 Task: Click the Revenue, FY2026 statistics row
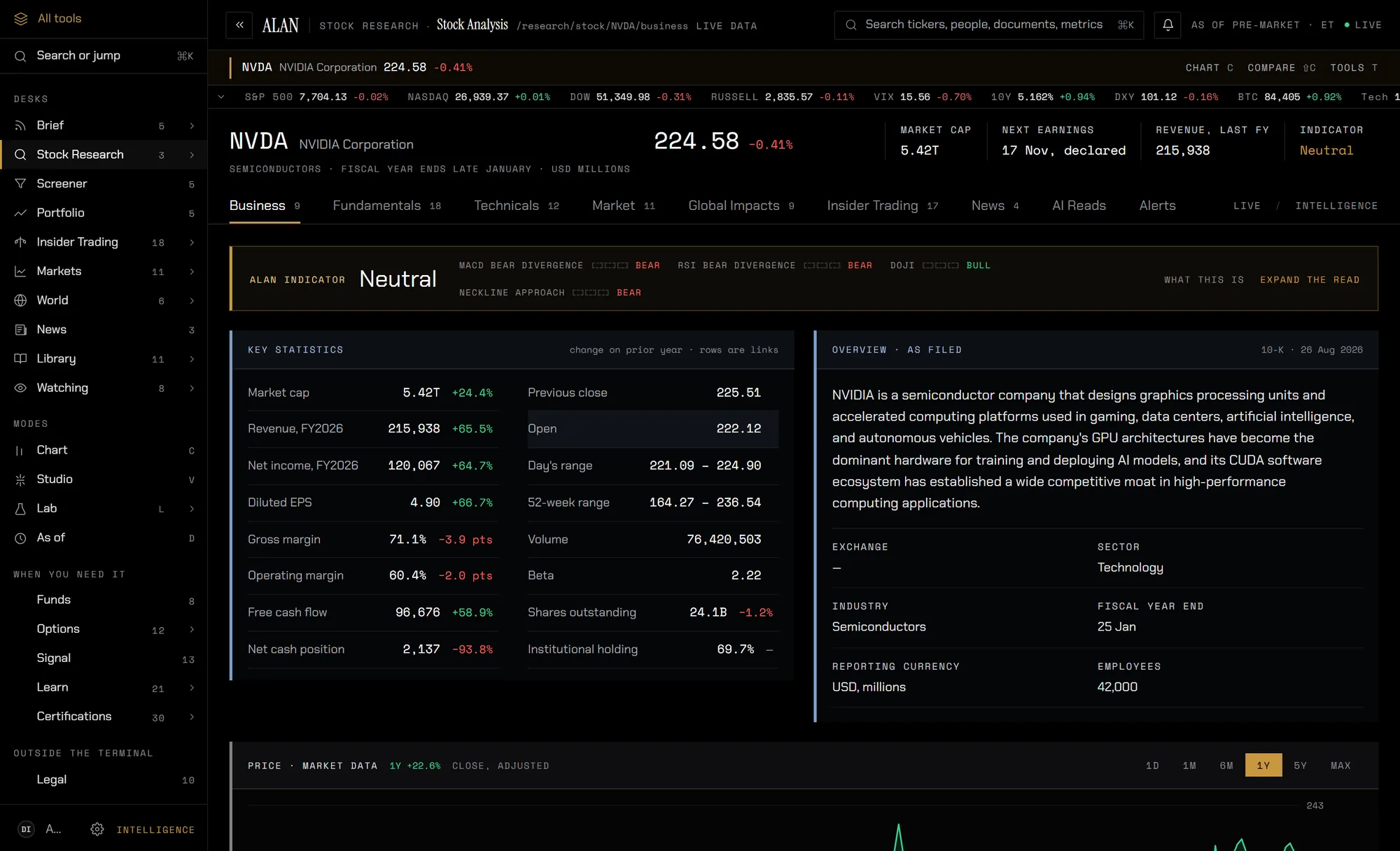click(x=372, y=428)
